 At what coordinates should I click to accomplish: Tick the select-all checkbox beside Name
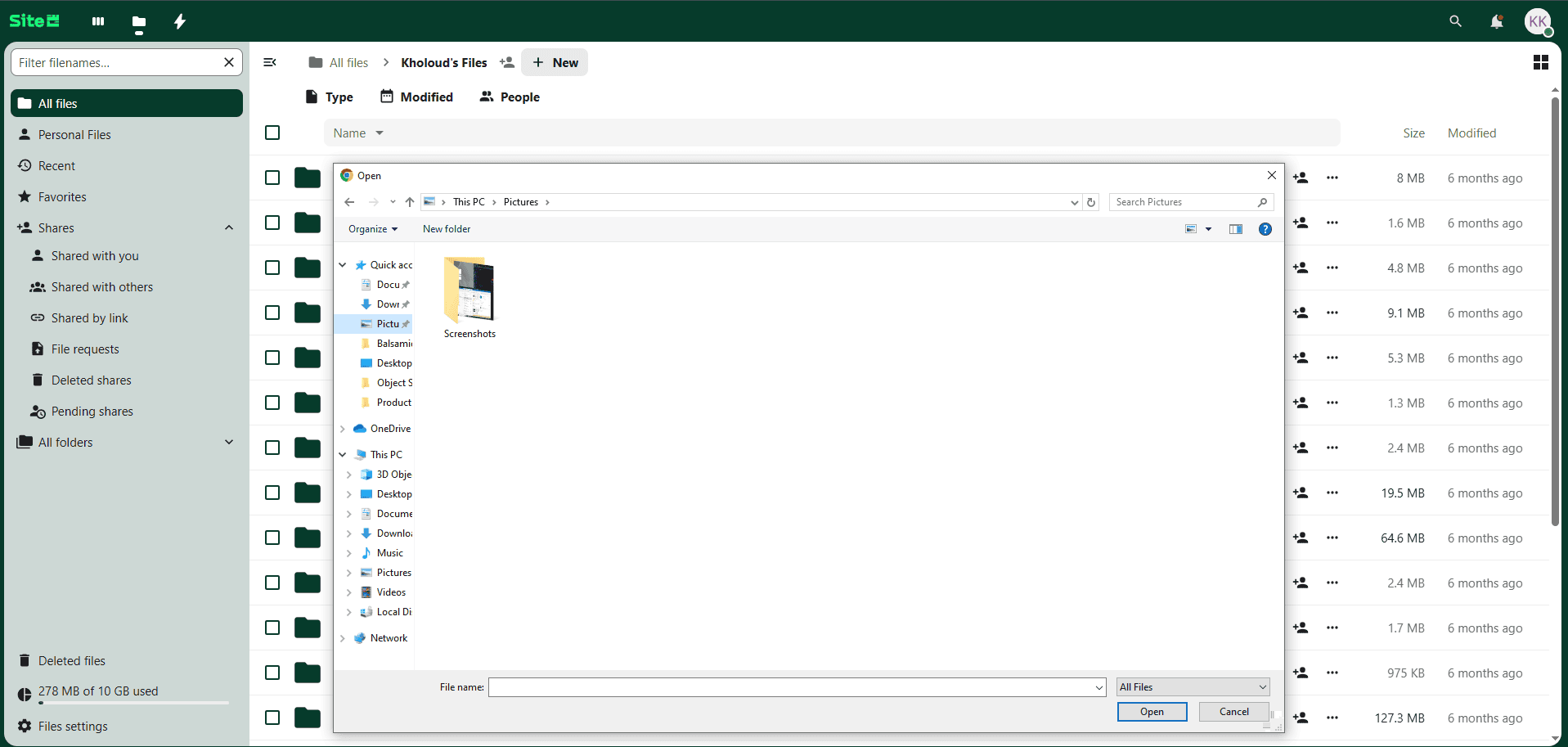coord(272,133)
